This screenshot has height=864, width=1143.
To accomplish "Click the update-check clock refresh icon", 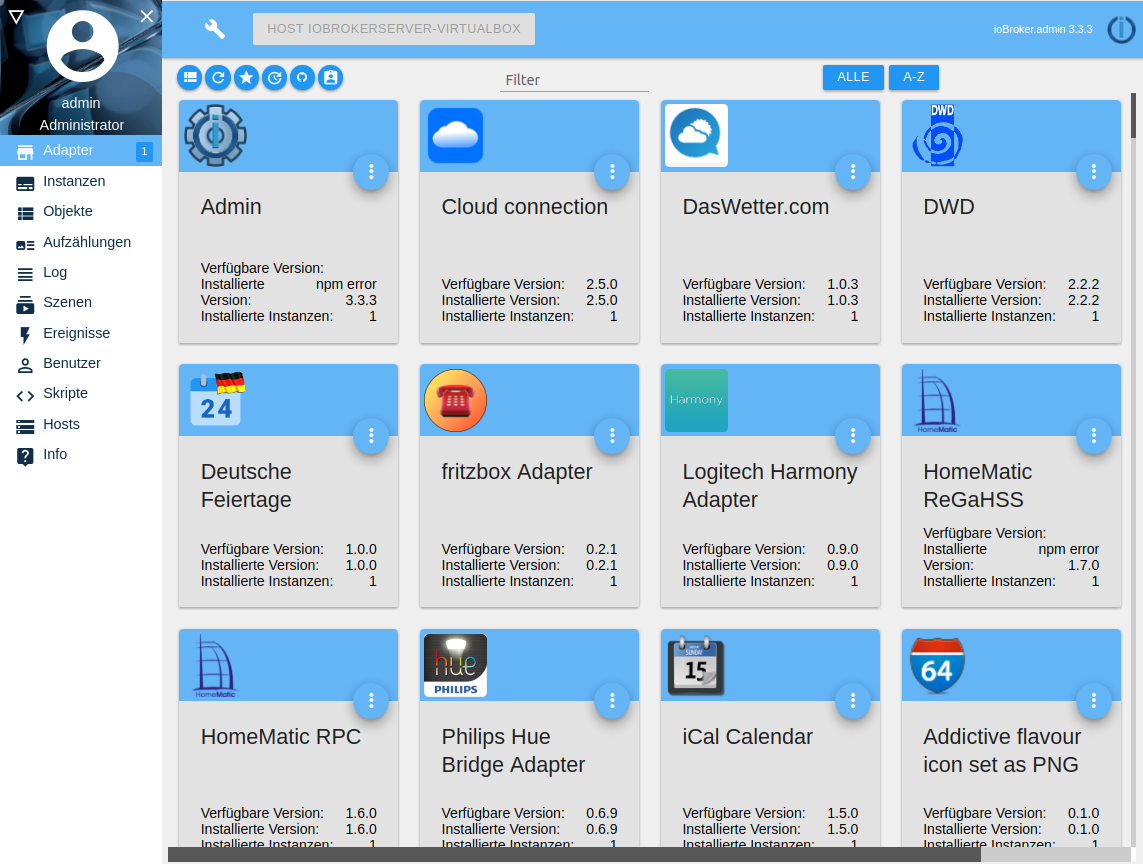I will [274, 77].
